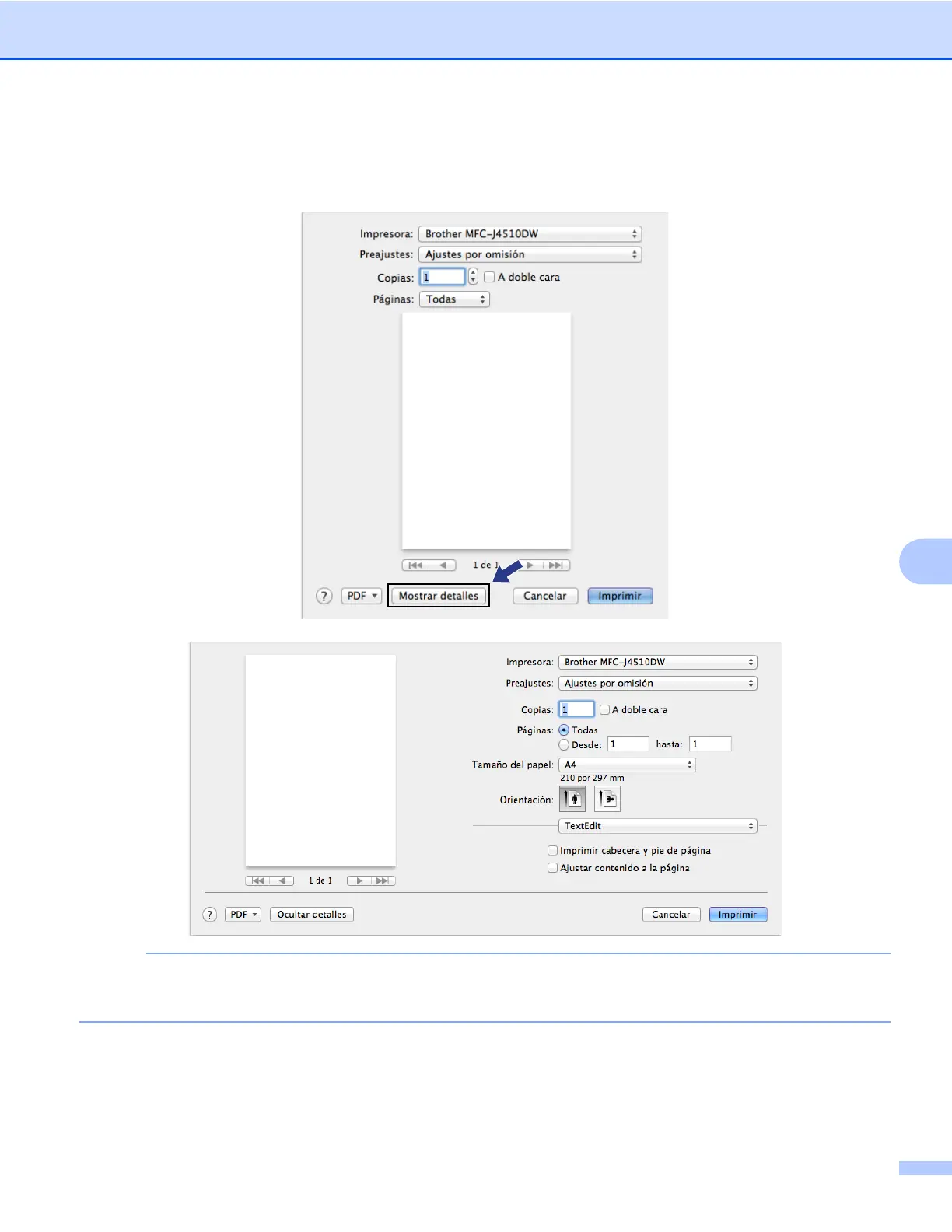Select the Desde page range radio button
Image resolution: width=952 pixels, height=1232 pixels.
pyautogui.click(x=564, y=744)
